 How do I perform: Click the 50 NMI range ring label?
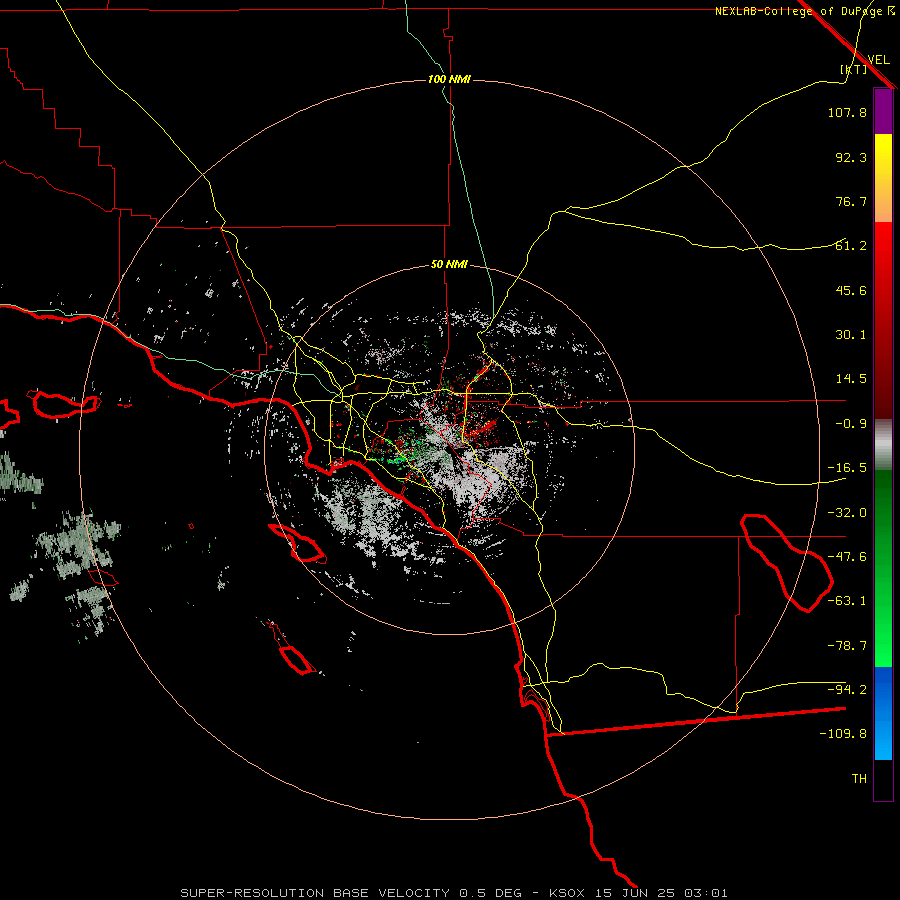point(449,264)
